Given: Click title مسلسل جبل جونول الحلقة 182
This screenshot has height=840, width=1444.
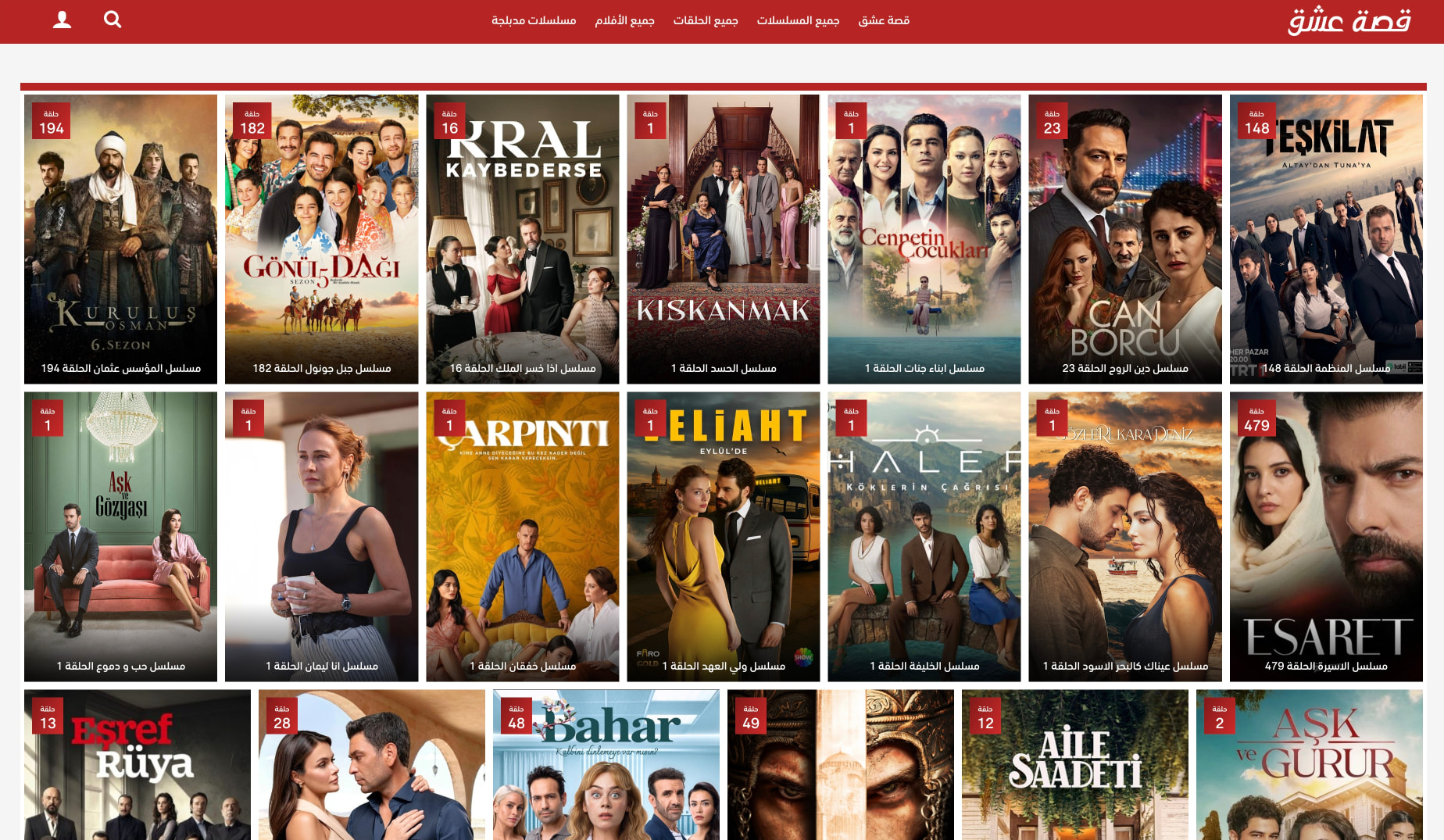Looking at the screenshot, I should (x=322, y=368).
